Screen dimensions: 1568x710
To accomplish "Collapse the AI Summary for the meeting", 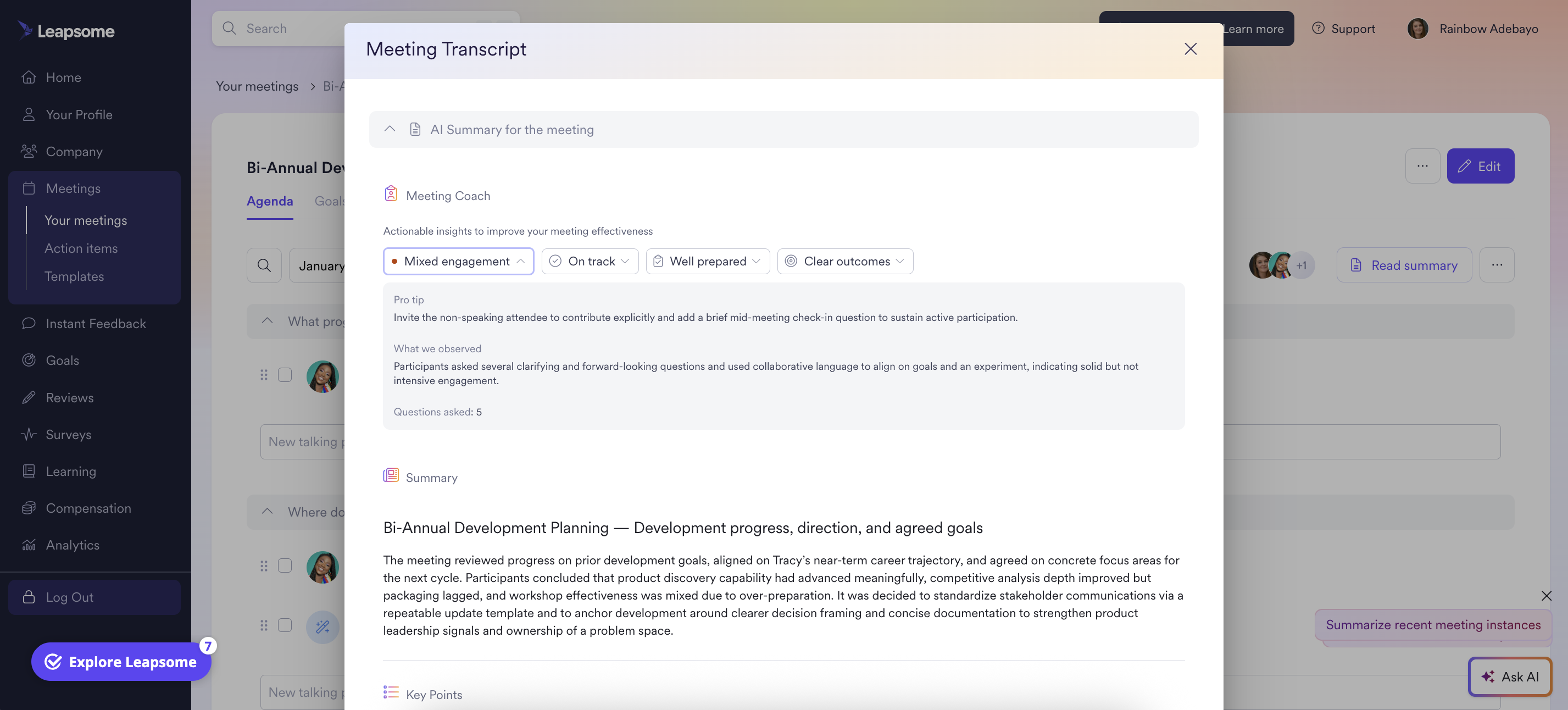I will click(390, 129).
